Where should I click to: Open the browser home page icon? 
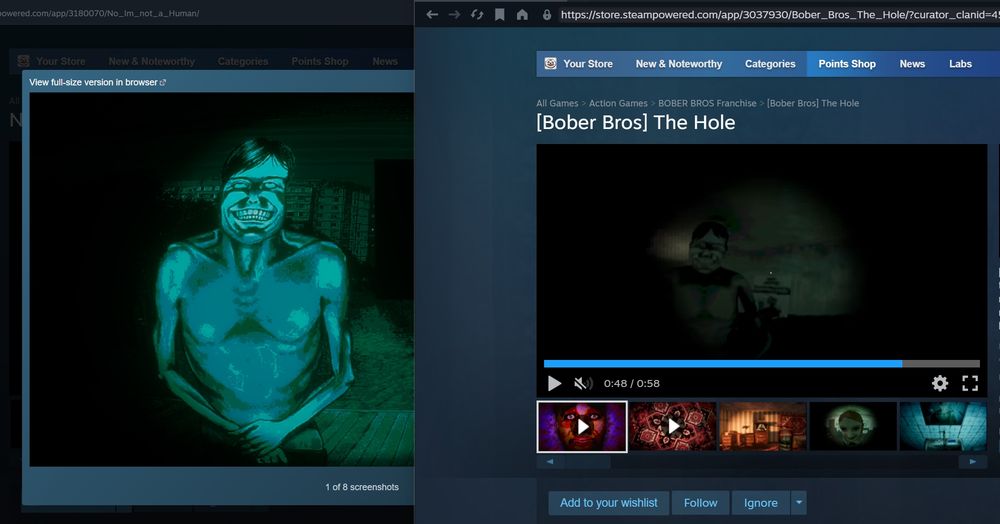click(522, 15)
